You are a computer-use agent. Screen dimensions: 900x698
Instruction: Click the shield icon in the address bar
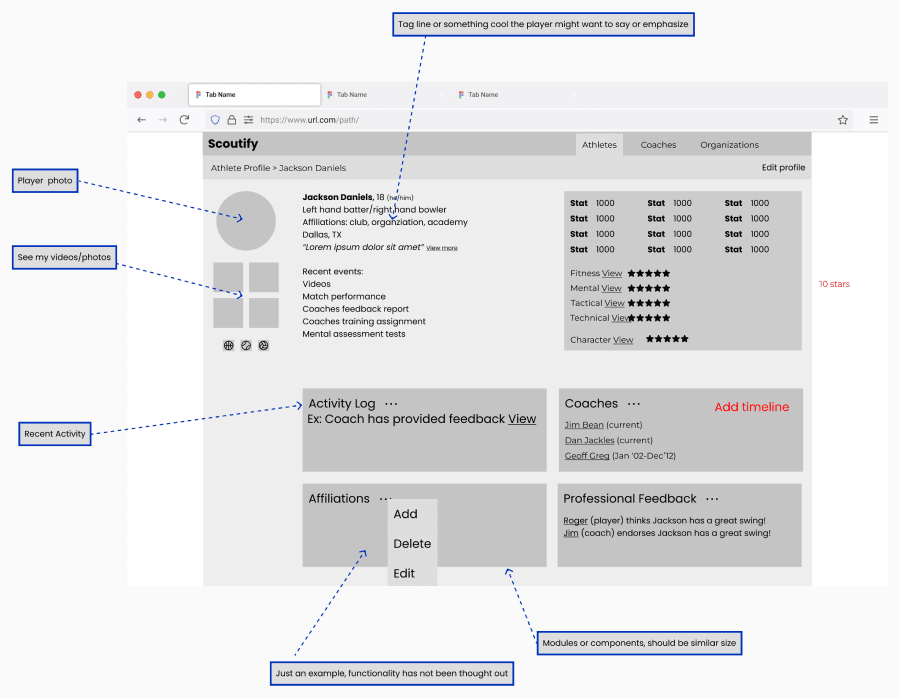pyautogui.click(x=215, y=120)
